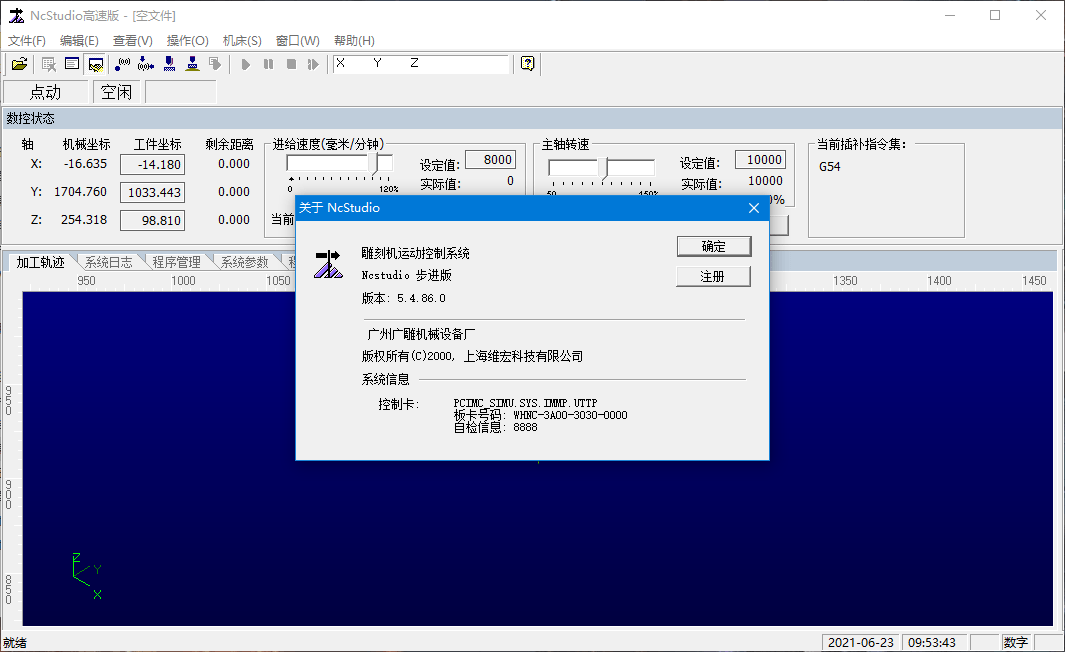Click the X machine coordinate -16.635
This screenshot has width=1065, height=652.
point(85,164)
